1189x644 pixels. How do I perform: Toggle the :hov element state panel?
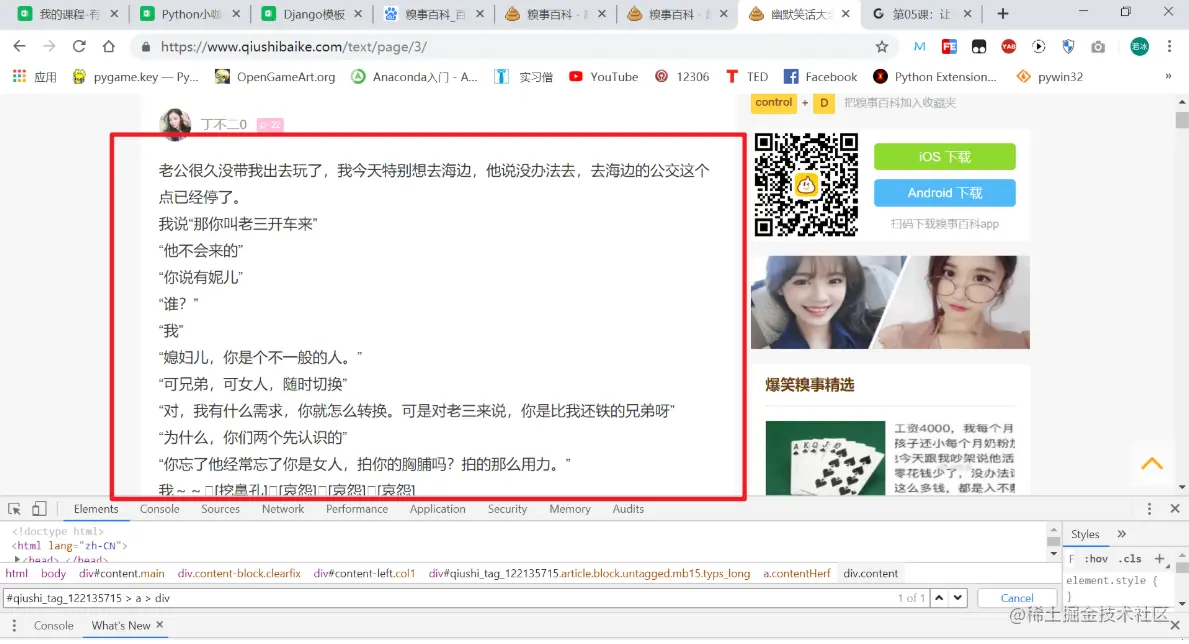click(x=1096, y=558)
